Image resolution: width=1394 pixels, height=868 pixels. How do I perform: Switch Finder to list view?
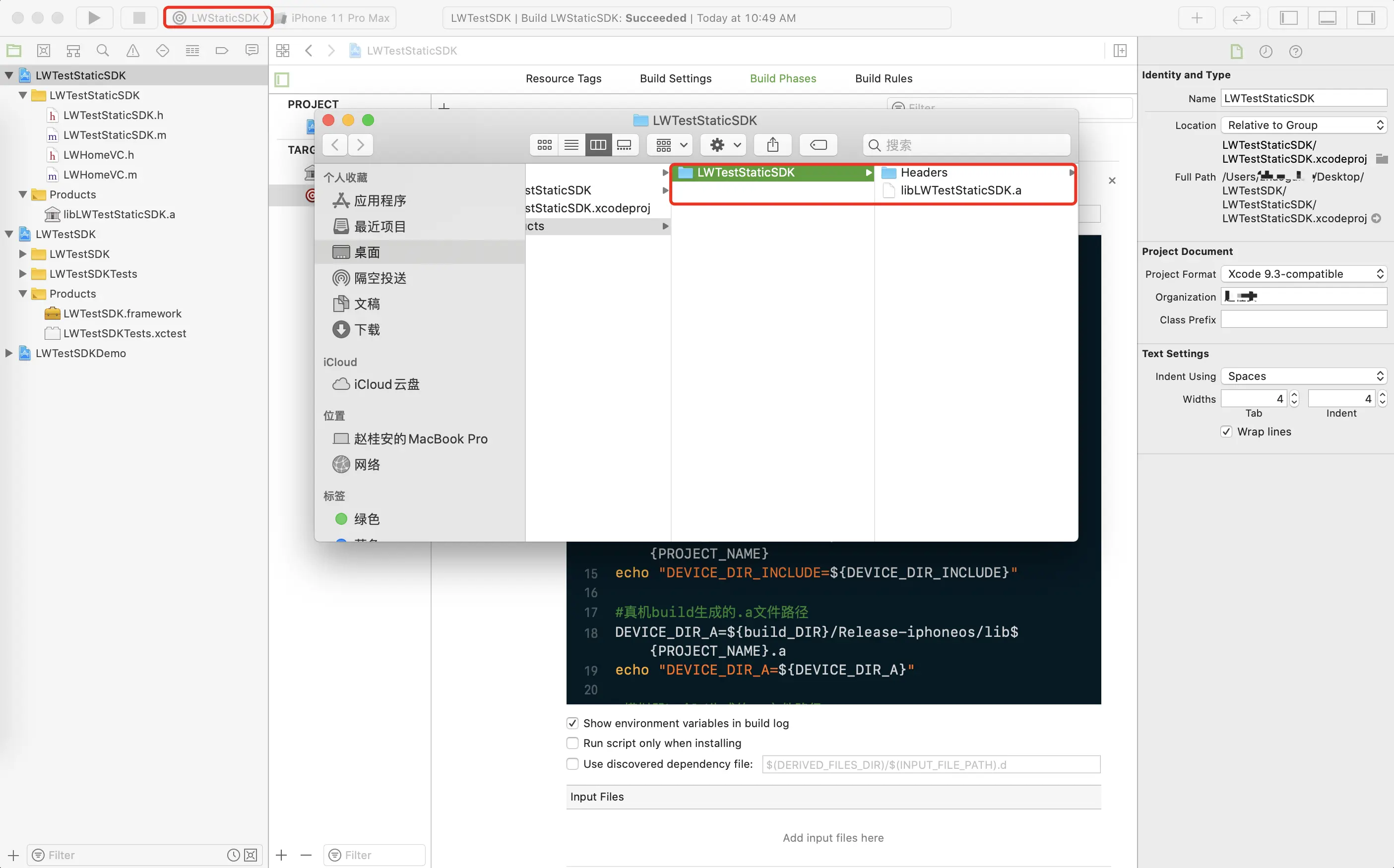click(x=570, y=145)
